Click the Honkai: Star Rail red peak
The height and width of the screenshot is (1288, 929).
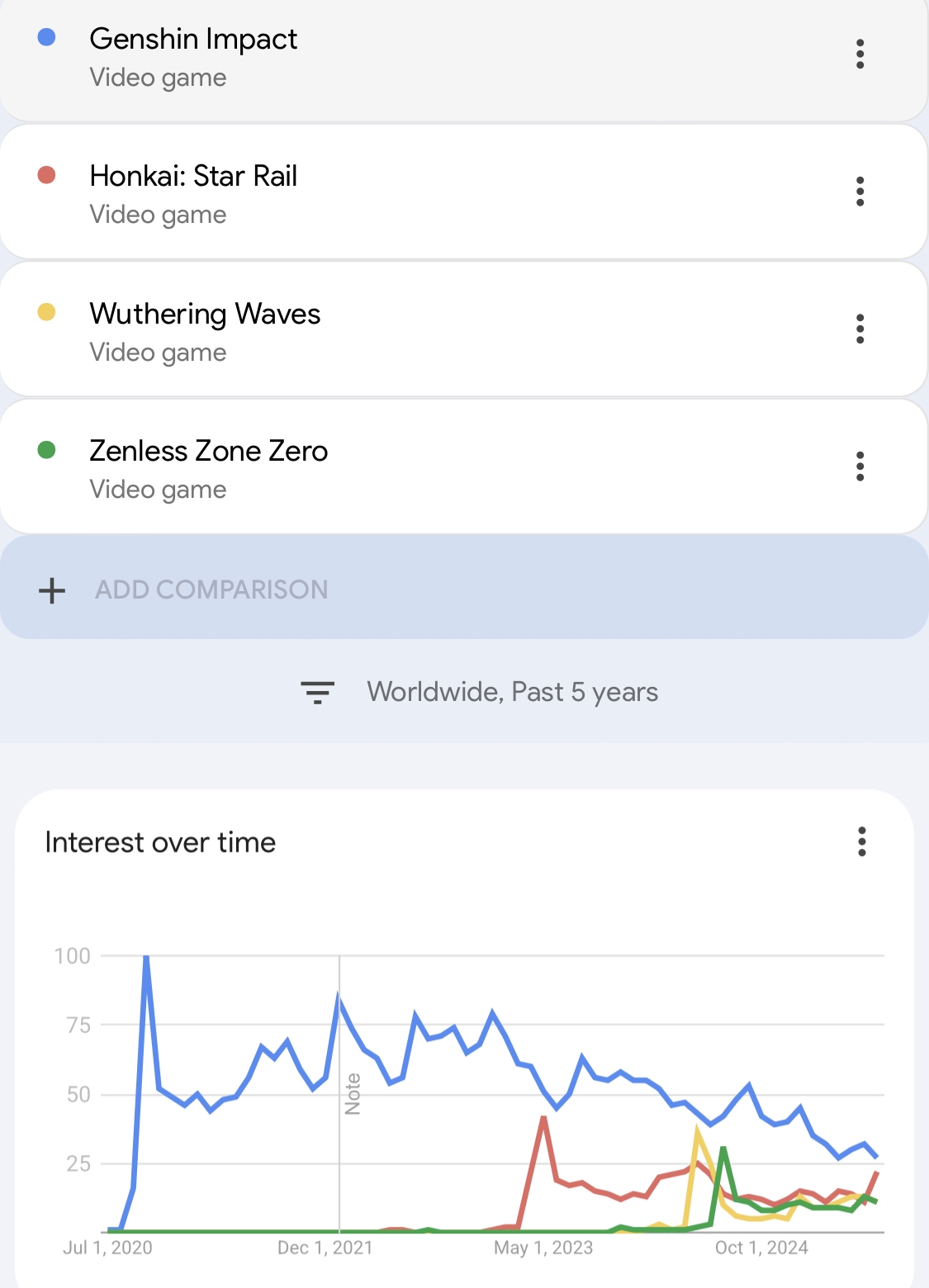click(x=543, y=1118)
